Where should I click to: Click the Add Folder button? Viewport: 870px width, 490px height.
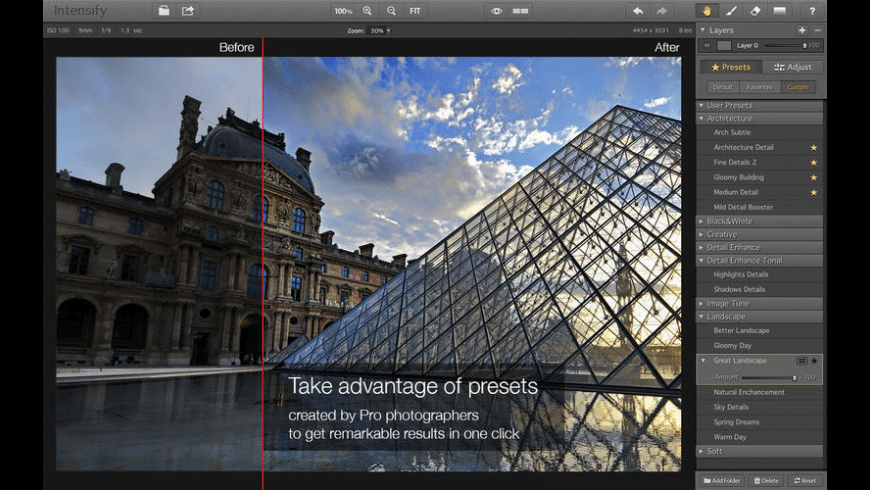coord(722,481)
